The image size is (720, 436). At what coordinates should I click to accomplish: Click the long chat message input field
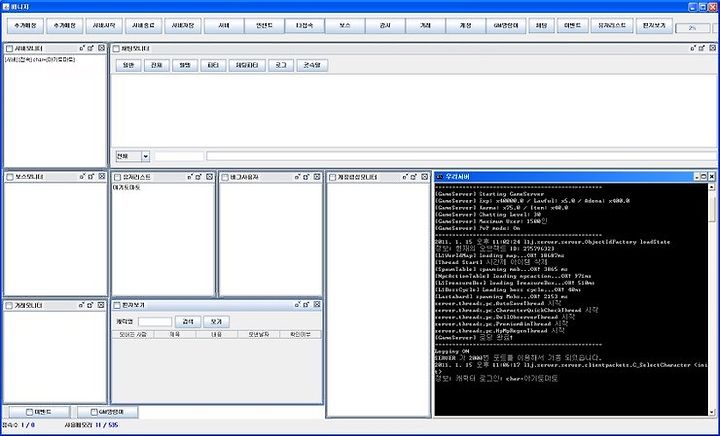[x=461, y=157]
